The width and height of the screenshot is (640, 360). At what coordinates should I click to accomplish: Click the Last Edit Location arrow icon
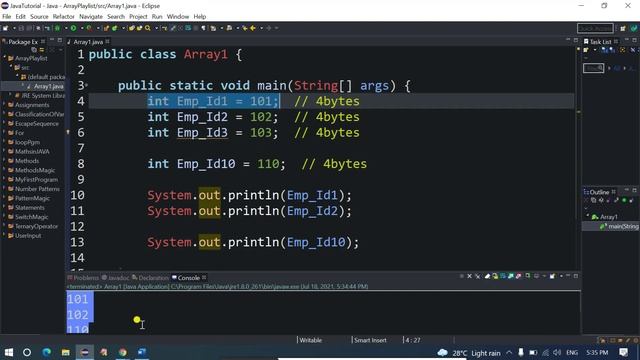coord(245,28)
